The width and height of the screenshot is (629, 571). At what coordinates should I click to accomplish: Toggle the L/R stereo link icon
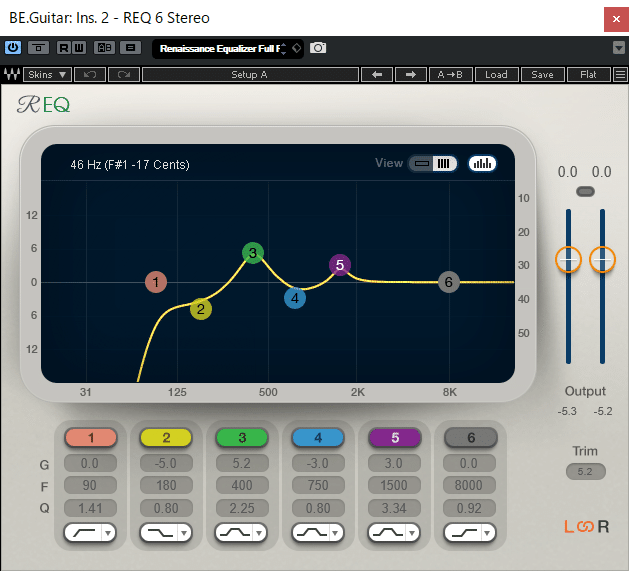pyautogui.click(x=586, y=526)
